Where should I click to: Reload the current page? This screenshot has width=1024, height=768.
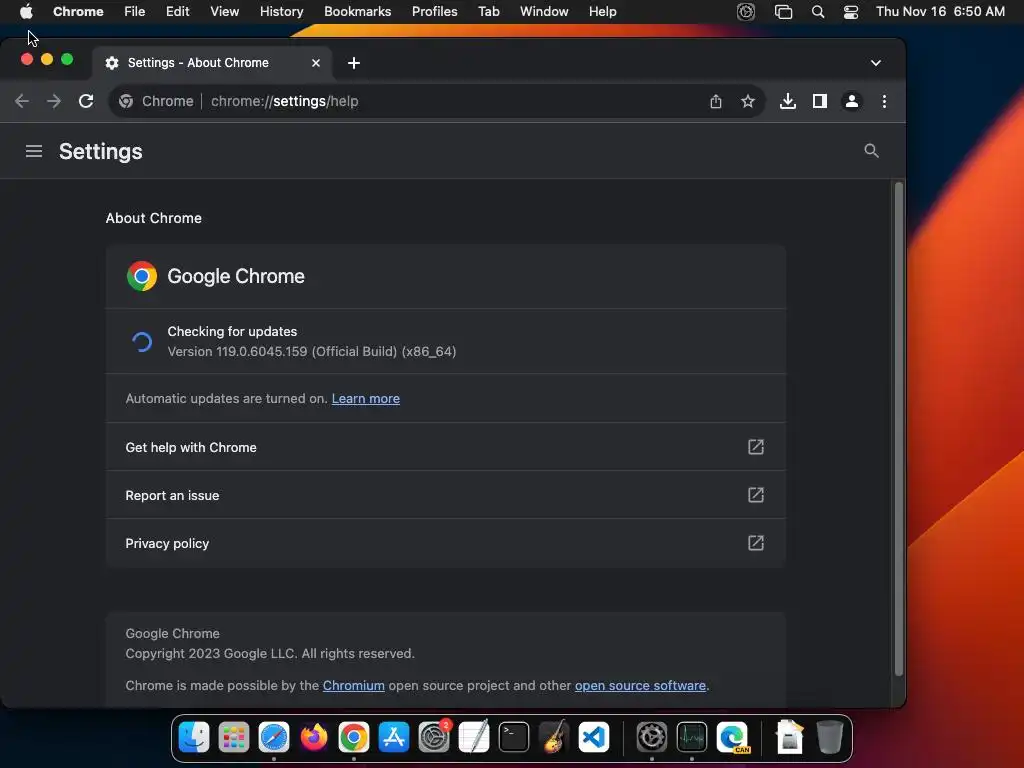coord(86,101)
